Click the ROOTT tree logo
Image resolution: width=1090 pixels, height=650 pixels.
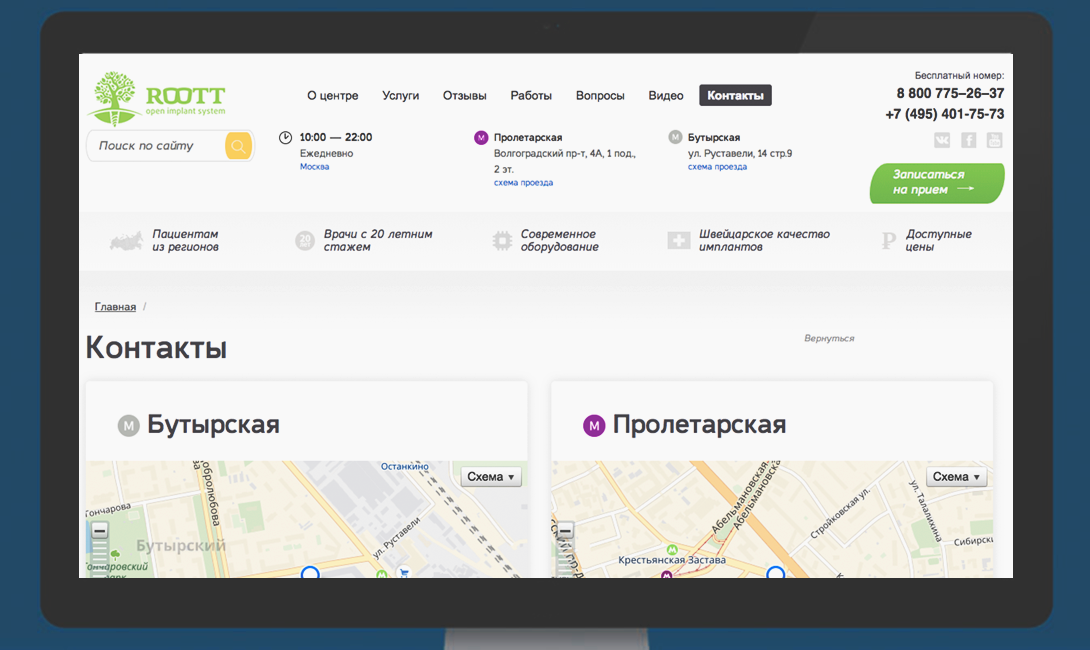click(113, 99)
